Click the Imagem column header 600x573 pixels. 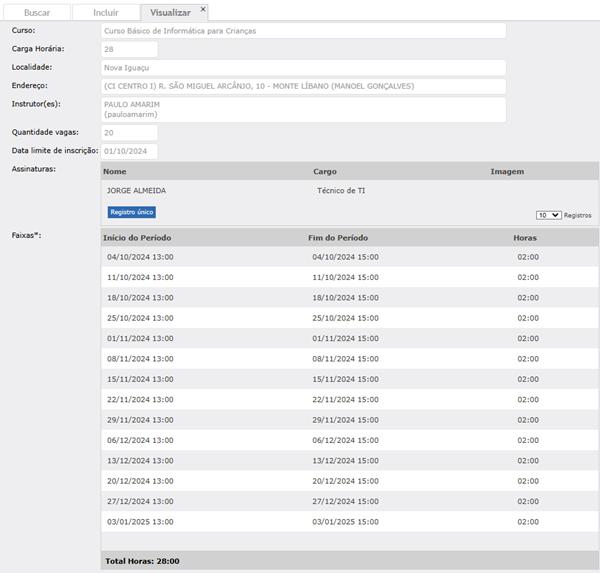[507, 172]
